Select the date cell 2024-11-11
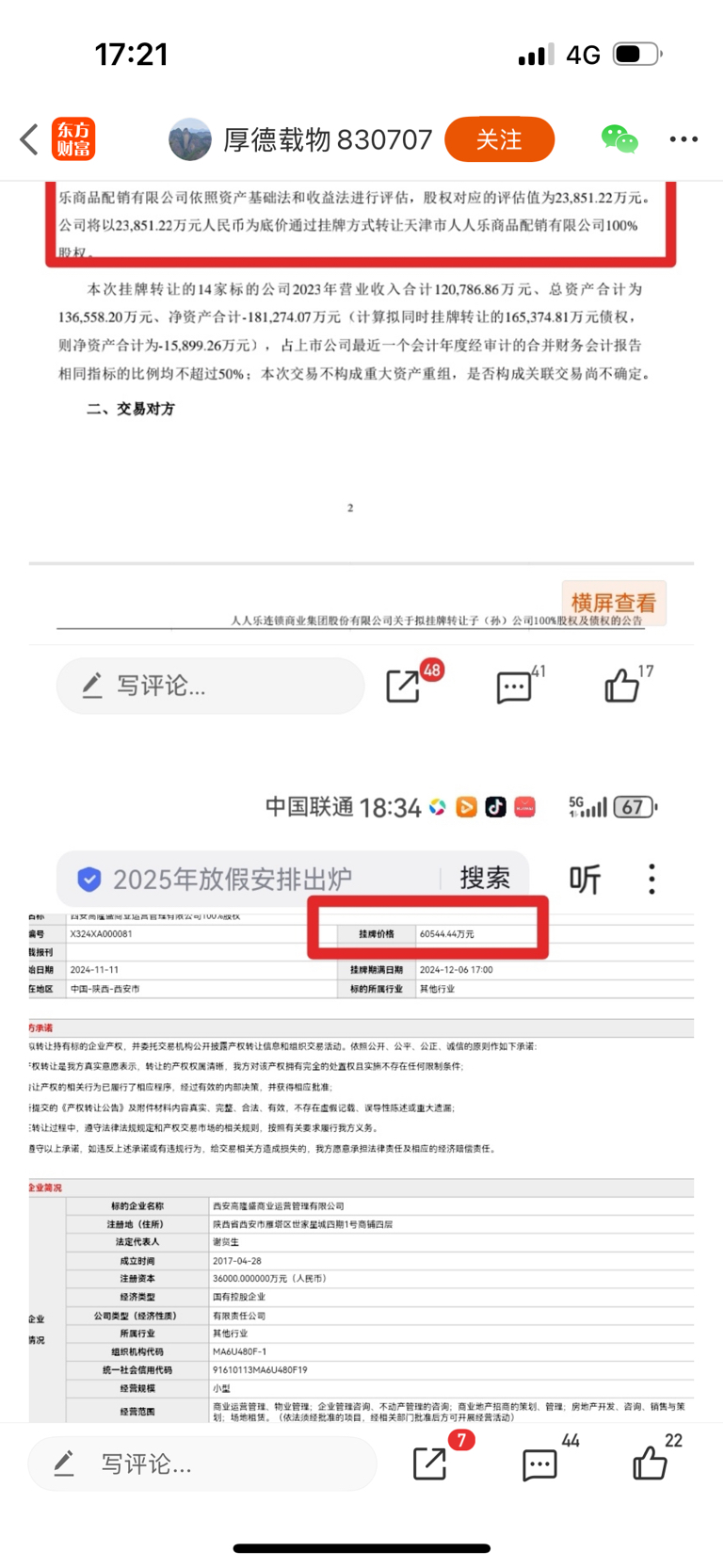The width and height of the screenshot is (724, 1568). tap(94, 969)
